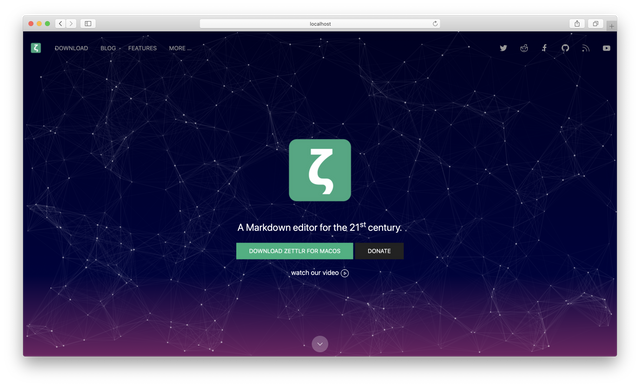
Task: Open the Reddit icon link
Action: 524,48
